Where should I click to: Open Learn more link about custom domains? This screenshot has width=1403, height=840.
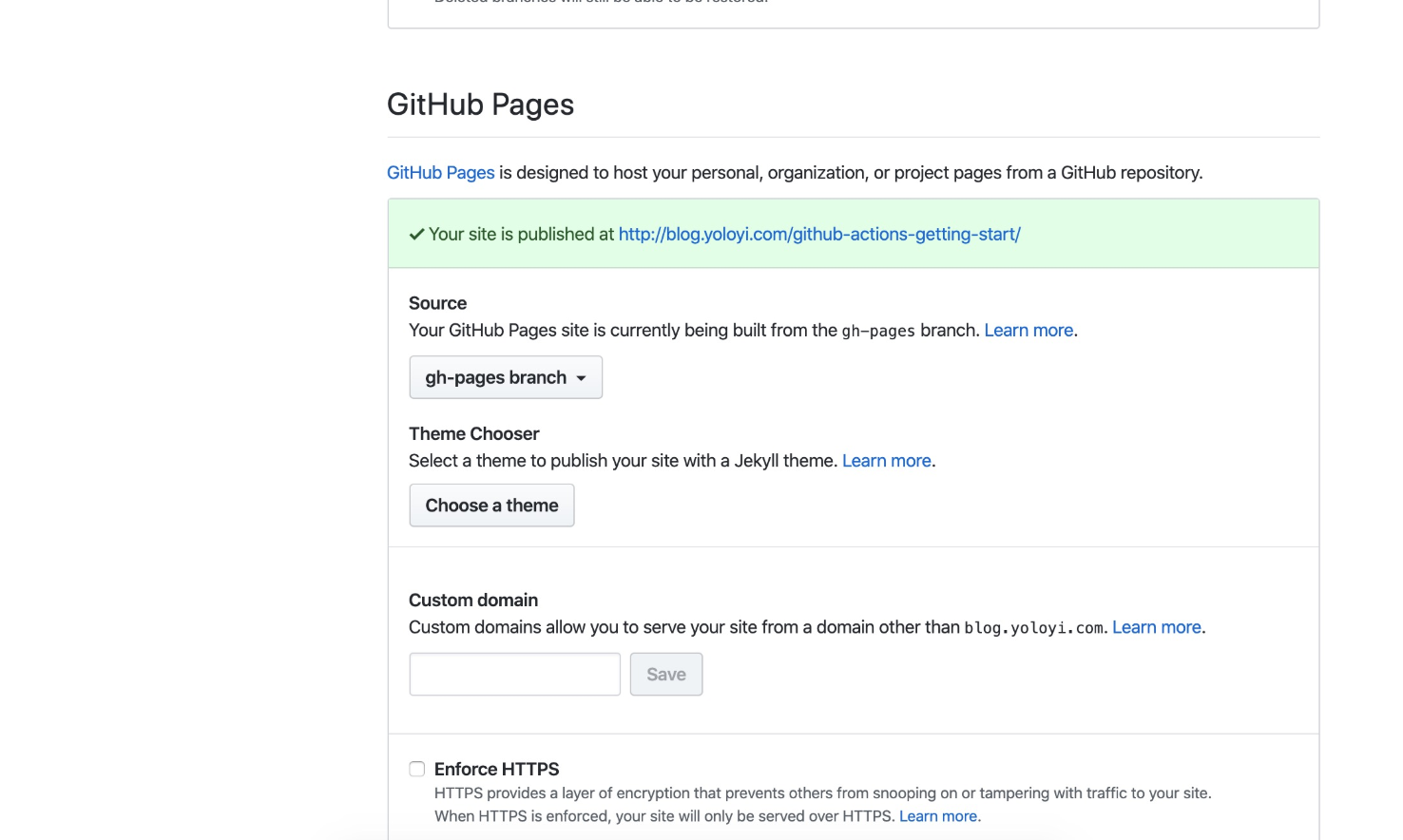click(1157, 627)
